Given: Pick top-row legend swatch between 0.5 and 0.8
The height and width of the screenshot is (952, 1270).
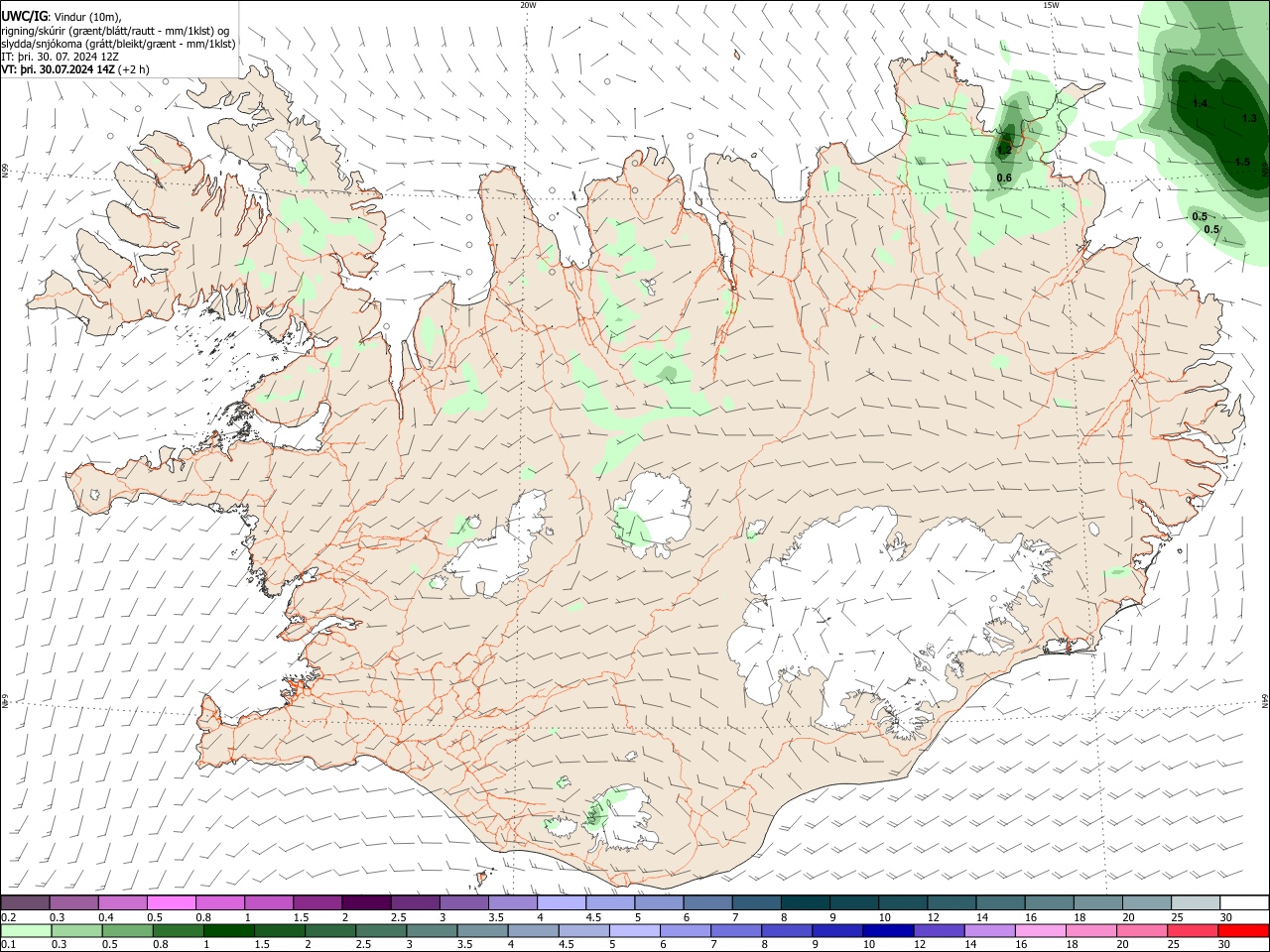Looking at the screenshot, I should [171, 903].
